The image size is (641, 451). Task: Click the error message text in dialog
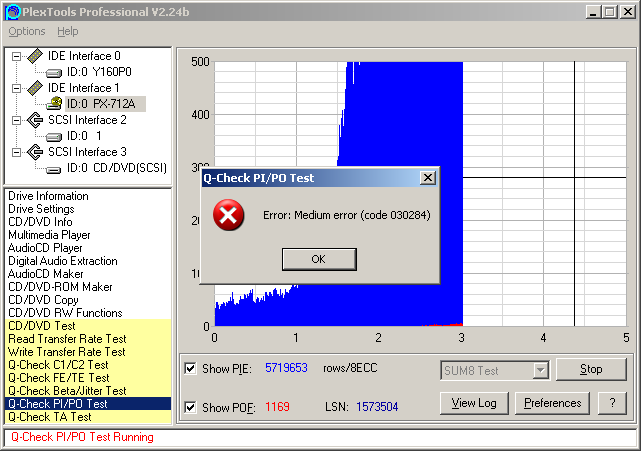pyautogui.click(x=347, y=215)
